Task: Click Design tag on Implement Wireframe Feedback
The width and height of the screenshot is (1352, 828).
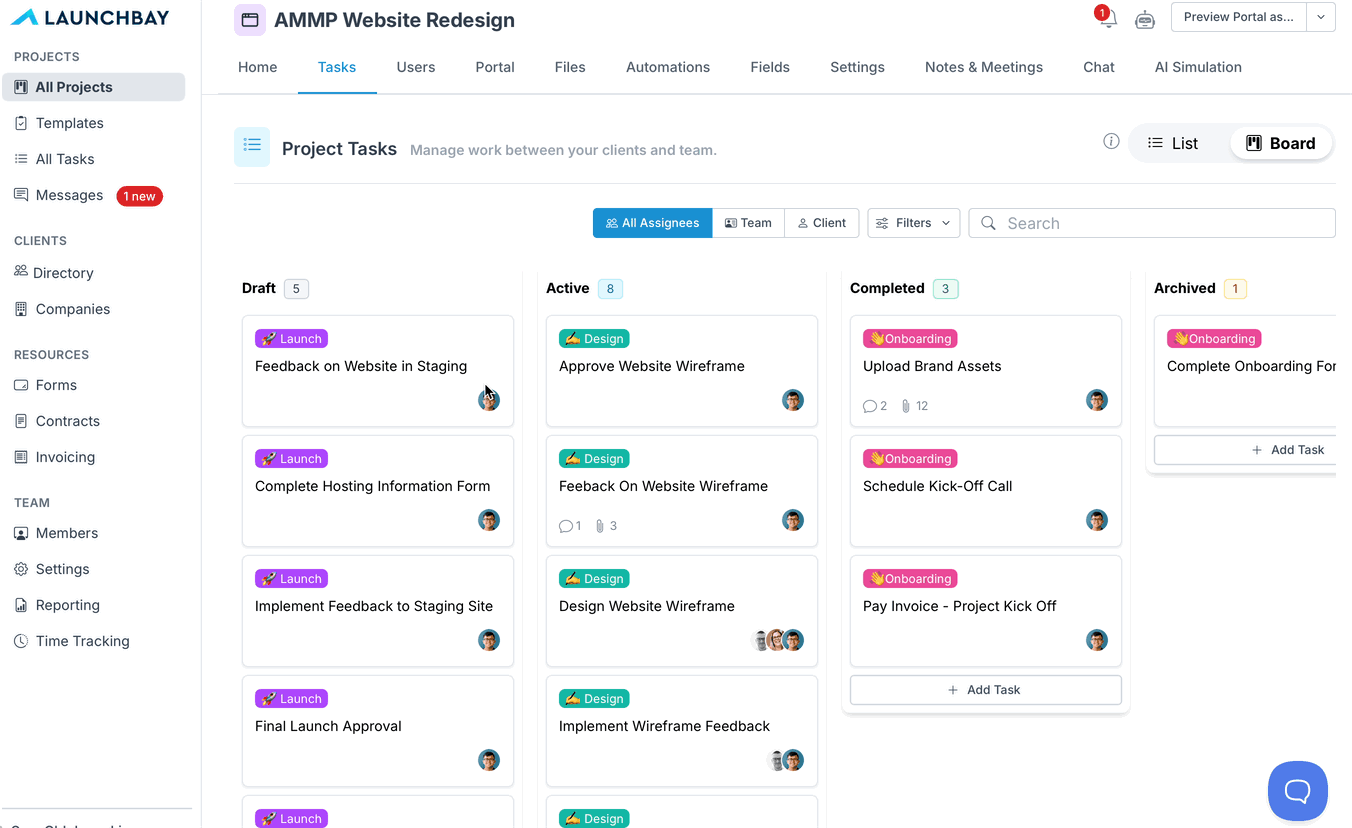Action: coord(594,699)
